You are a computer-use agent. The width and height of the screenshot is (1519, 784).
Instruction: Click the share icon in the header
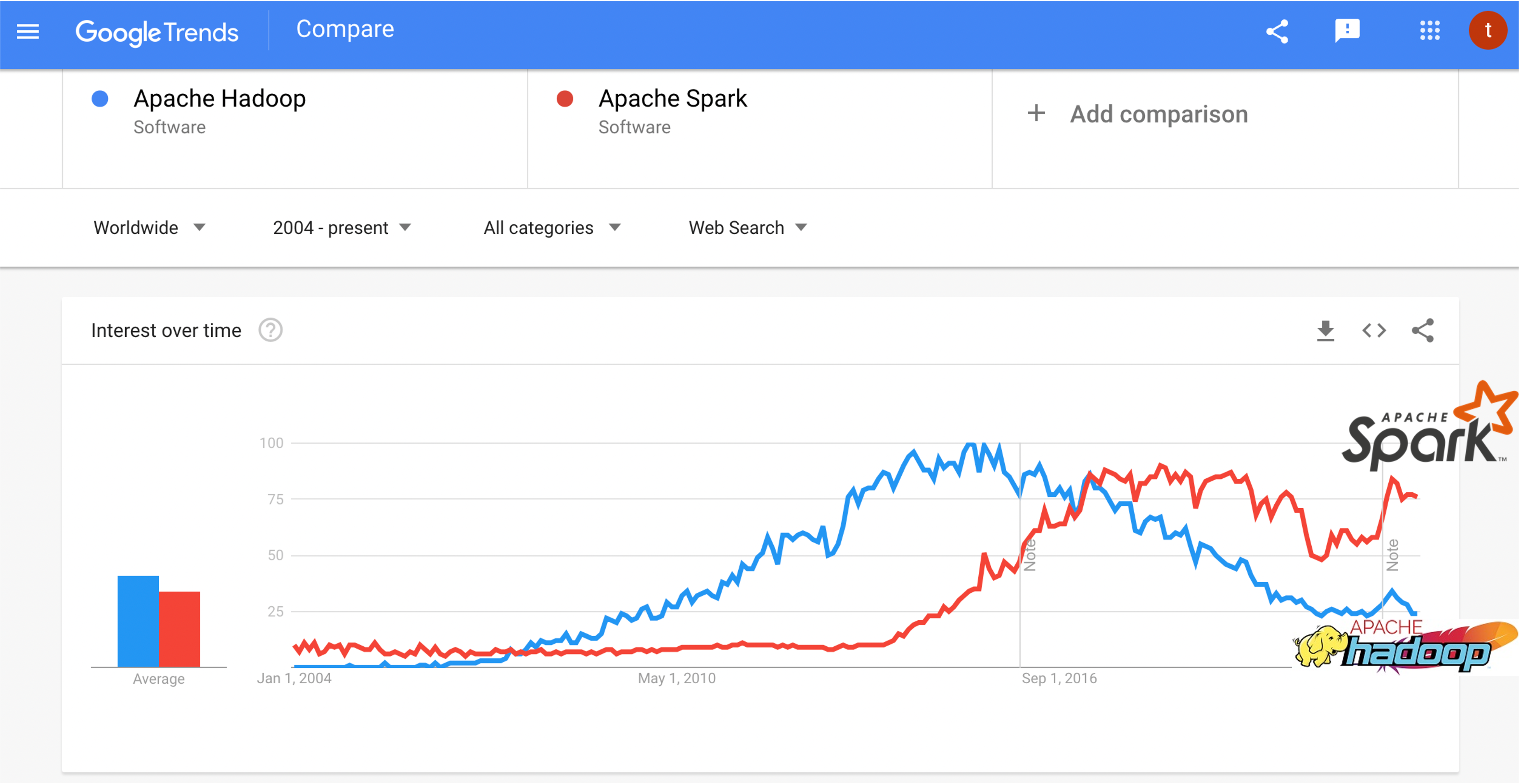click(x=1277, y=32)
